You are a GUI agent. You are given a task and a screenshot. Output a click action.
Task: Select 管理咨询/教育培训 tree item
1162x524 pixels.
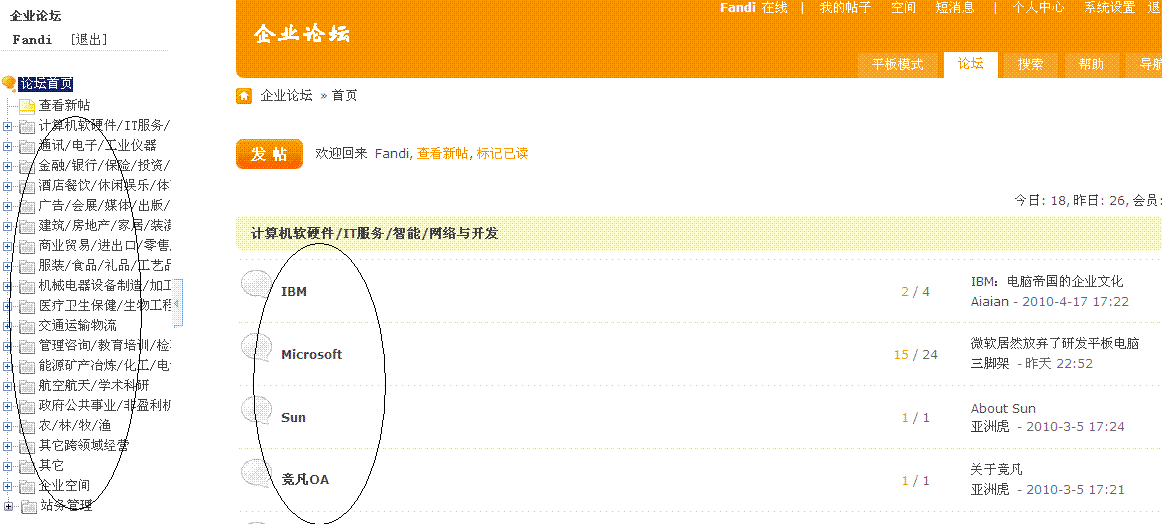[x=105, y=346]
